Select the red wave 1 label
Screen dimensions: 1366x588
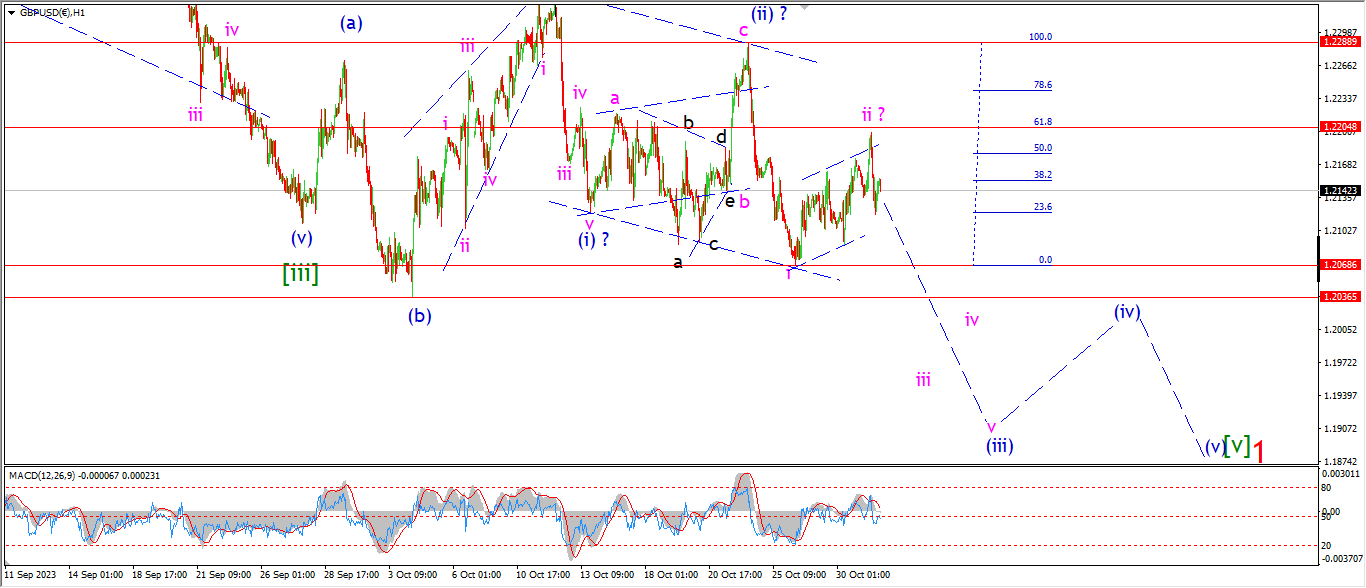pyautogui.click(x=1260, y=452)
